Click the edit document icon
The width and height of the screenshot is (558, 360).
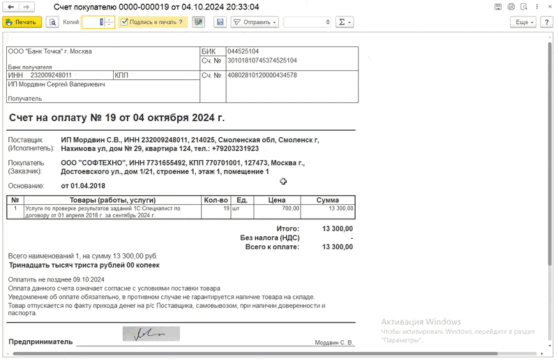click(x=199, y=22)
